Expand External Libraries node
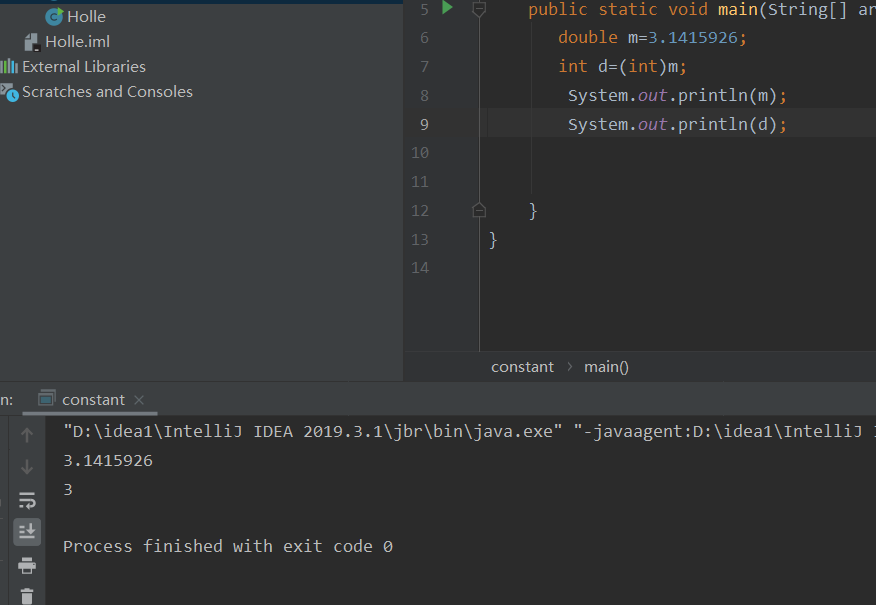Viewport: 876px width, 605px height. (84, 67)
